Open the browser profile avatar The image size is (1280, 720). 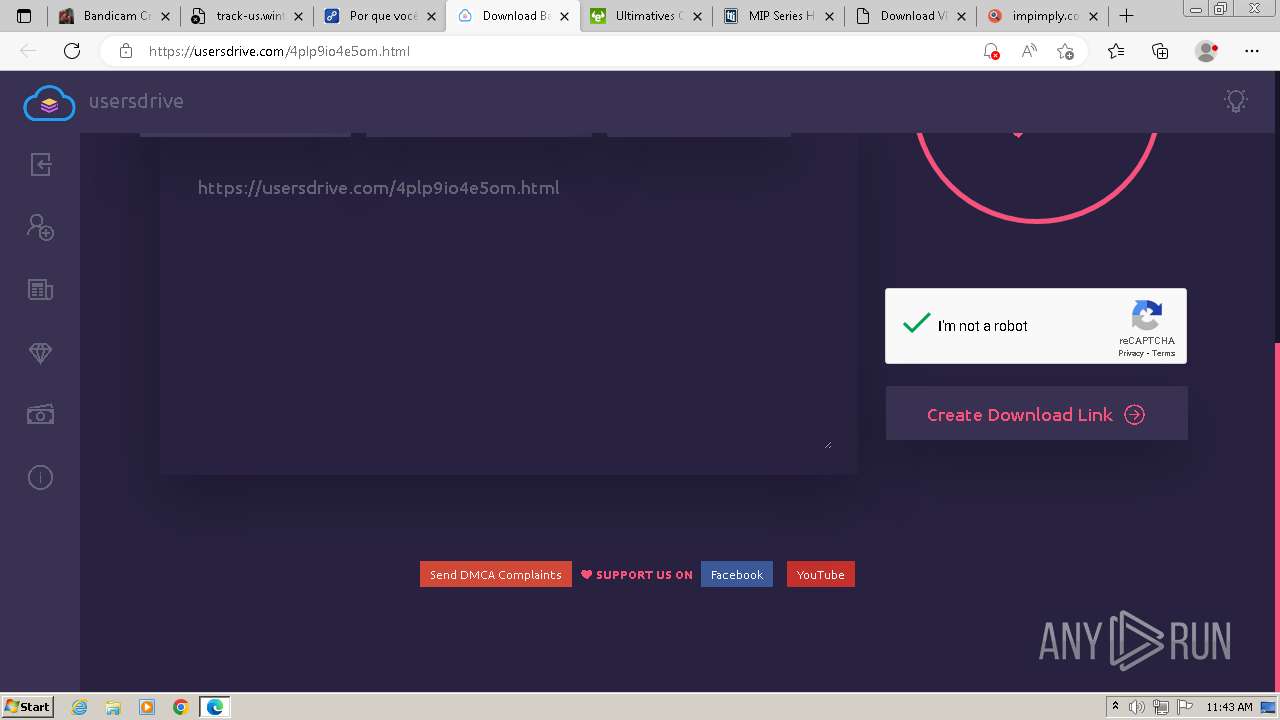[1206, 51]
